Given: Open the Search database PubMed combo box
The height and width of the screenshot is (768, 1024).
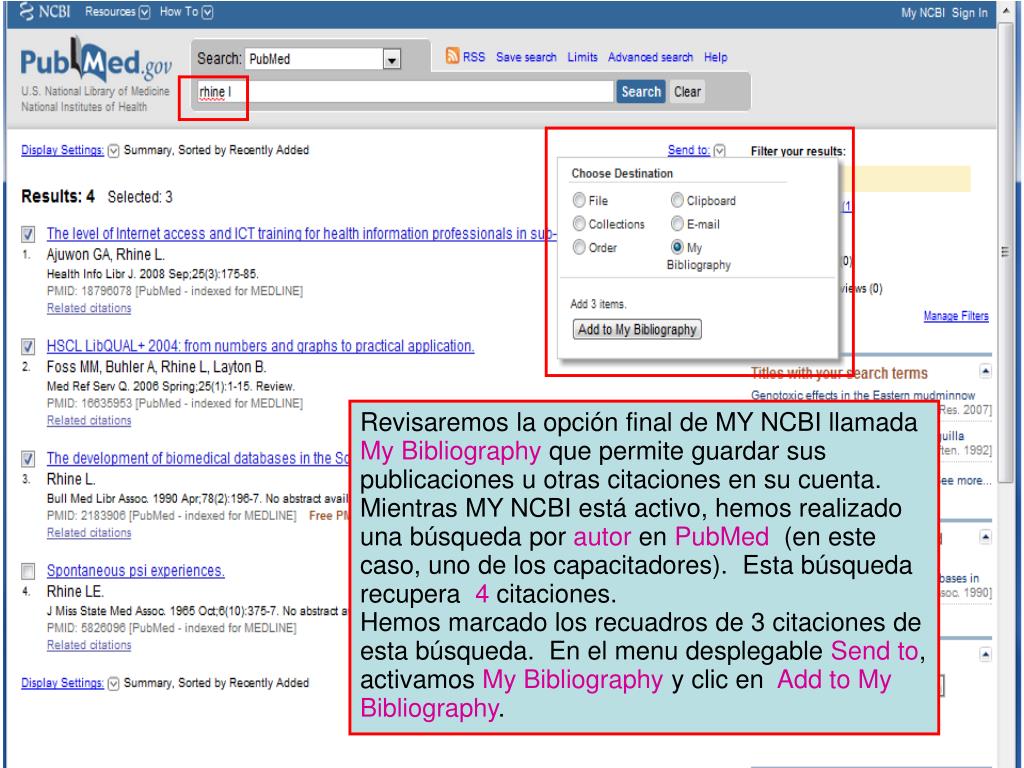Looking at the screenshot, I should tap(323, 59).
